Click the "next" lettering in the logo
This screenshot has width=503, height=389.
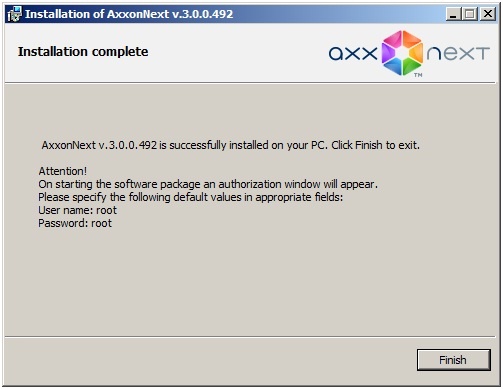click(458, 53)
